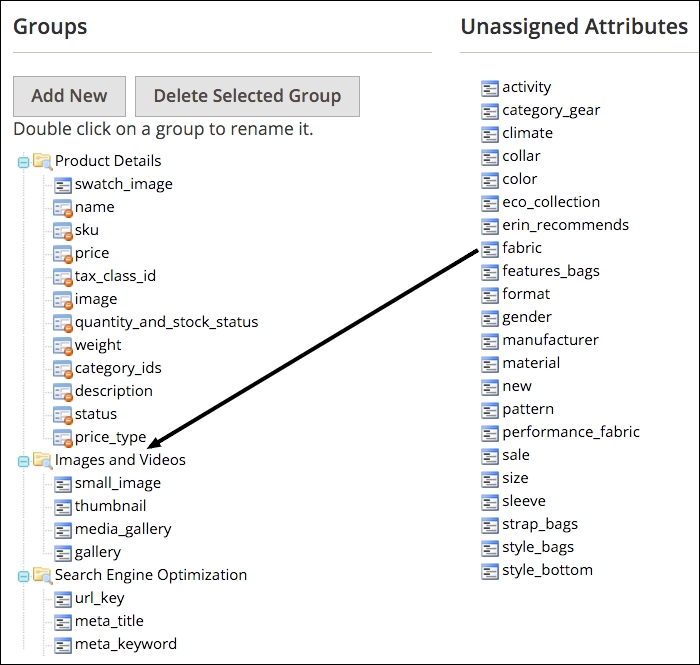The width and height of the screenshot is (700, 665).
Task: Click the price_type attribute icon
Action: [62, 438]
